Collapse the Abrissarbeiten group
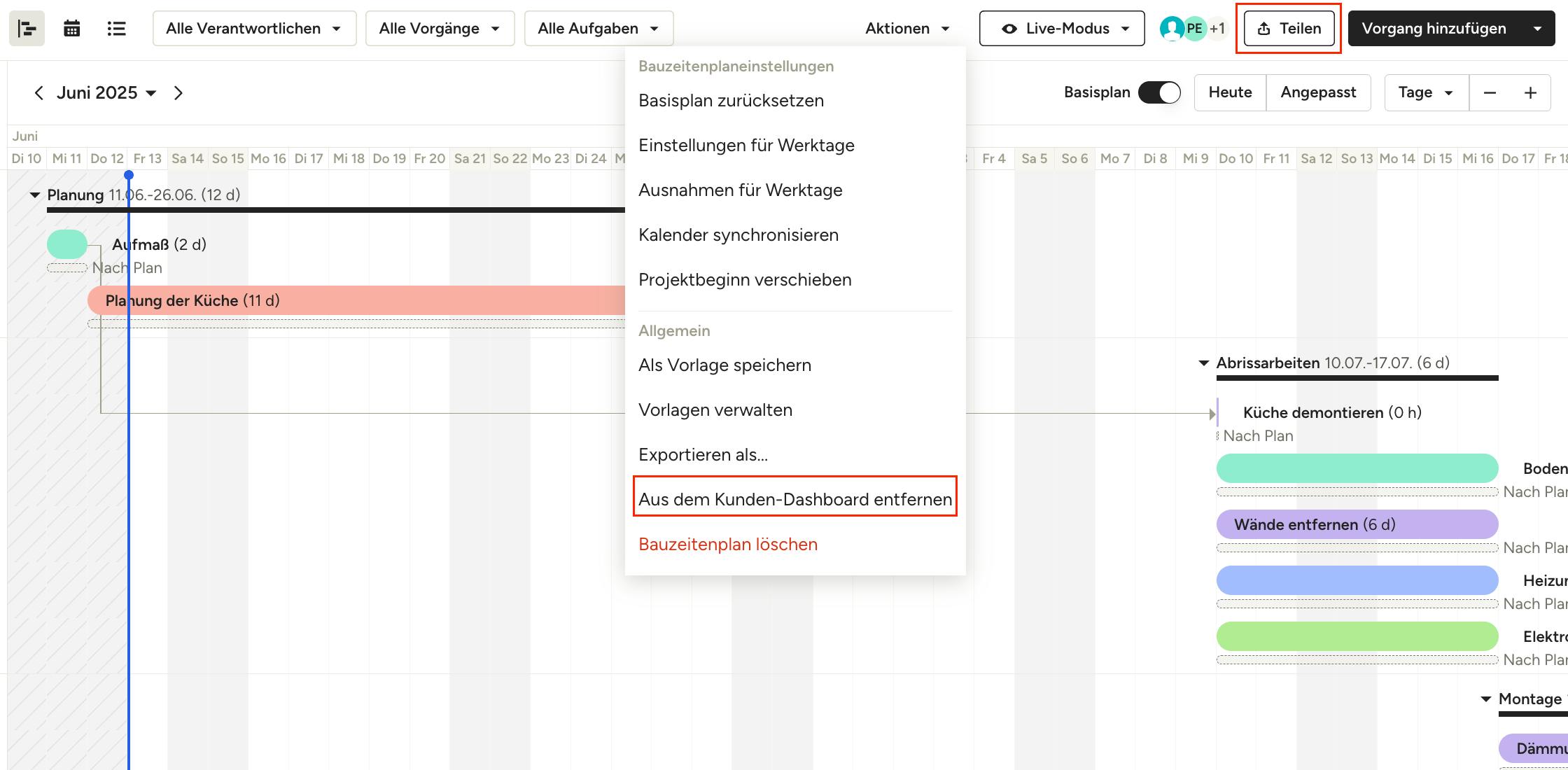 1204,363
